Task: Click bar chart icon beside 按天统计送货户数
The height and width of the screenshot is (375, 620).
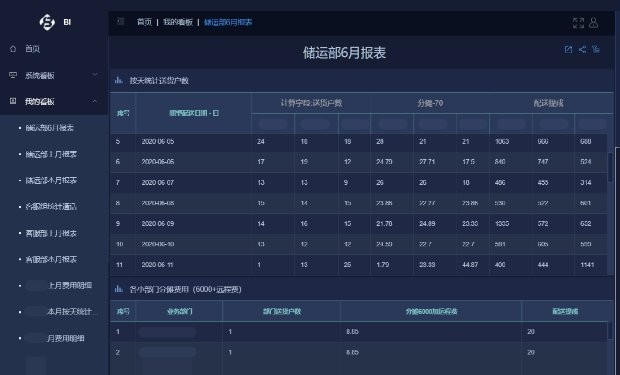Action: point(119,80)
